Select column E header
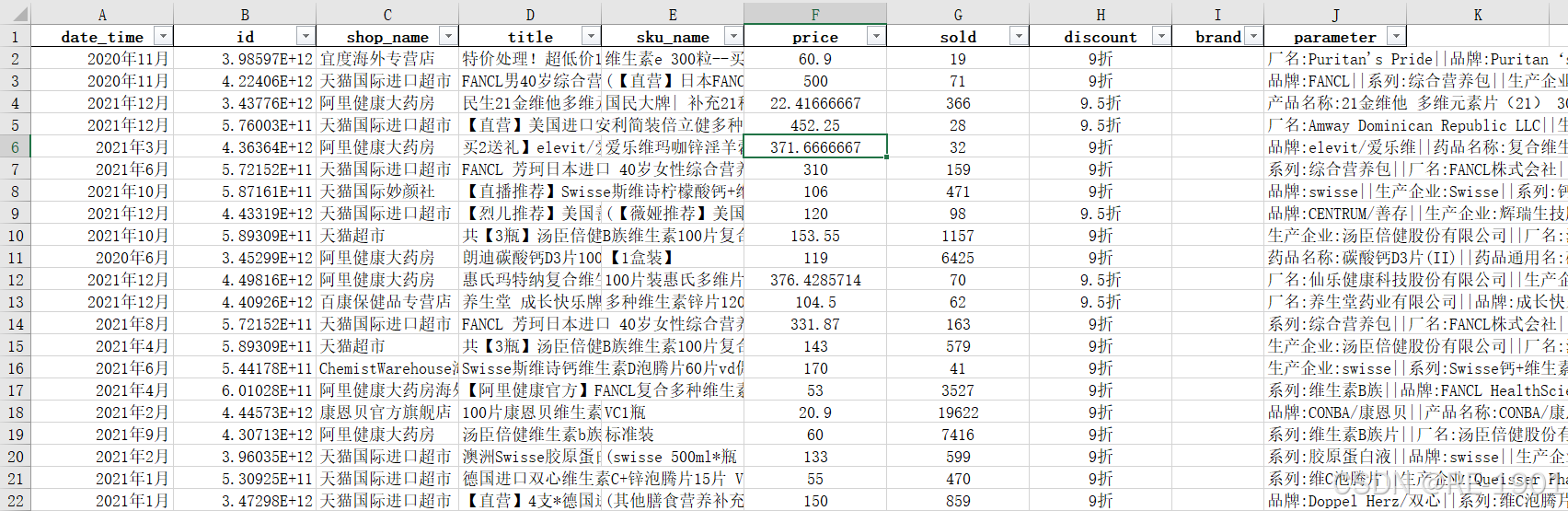Screen dimensions: 1568x511 tap(673, 14)
